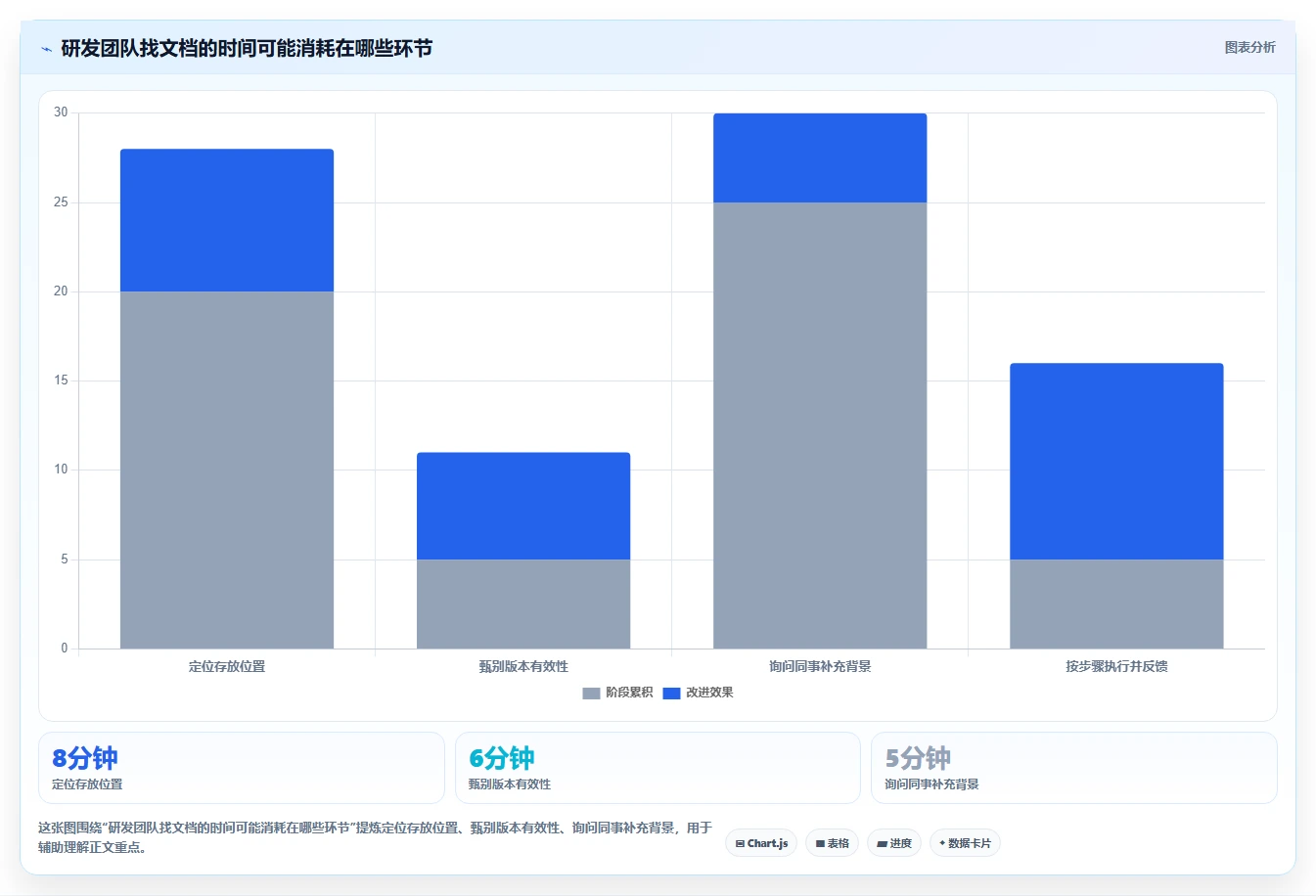
Task: Click the 阶段累积 legend label
Action: tap(629, 693)
